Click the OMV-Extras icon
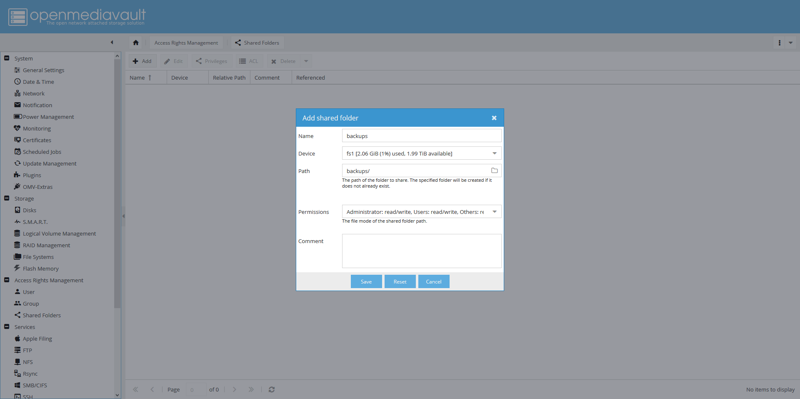This screenshot has height=399, width=800. pyautogui.click(x=17, y=187)
